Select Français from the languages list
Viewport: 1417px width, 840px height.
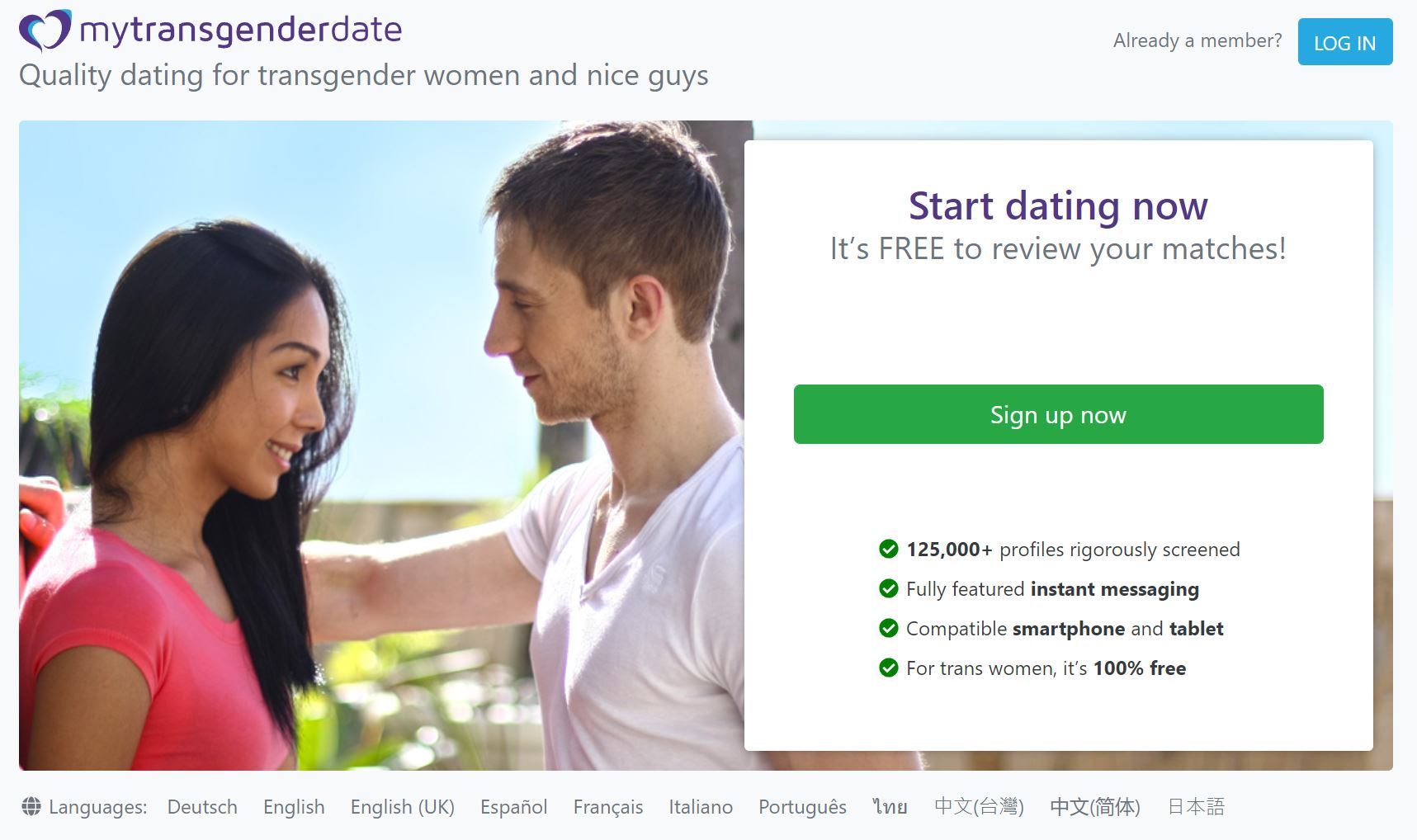608,807
